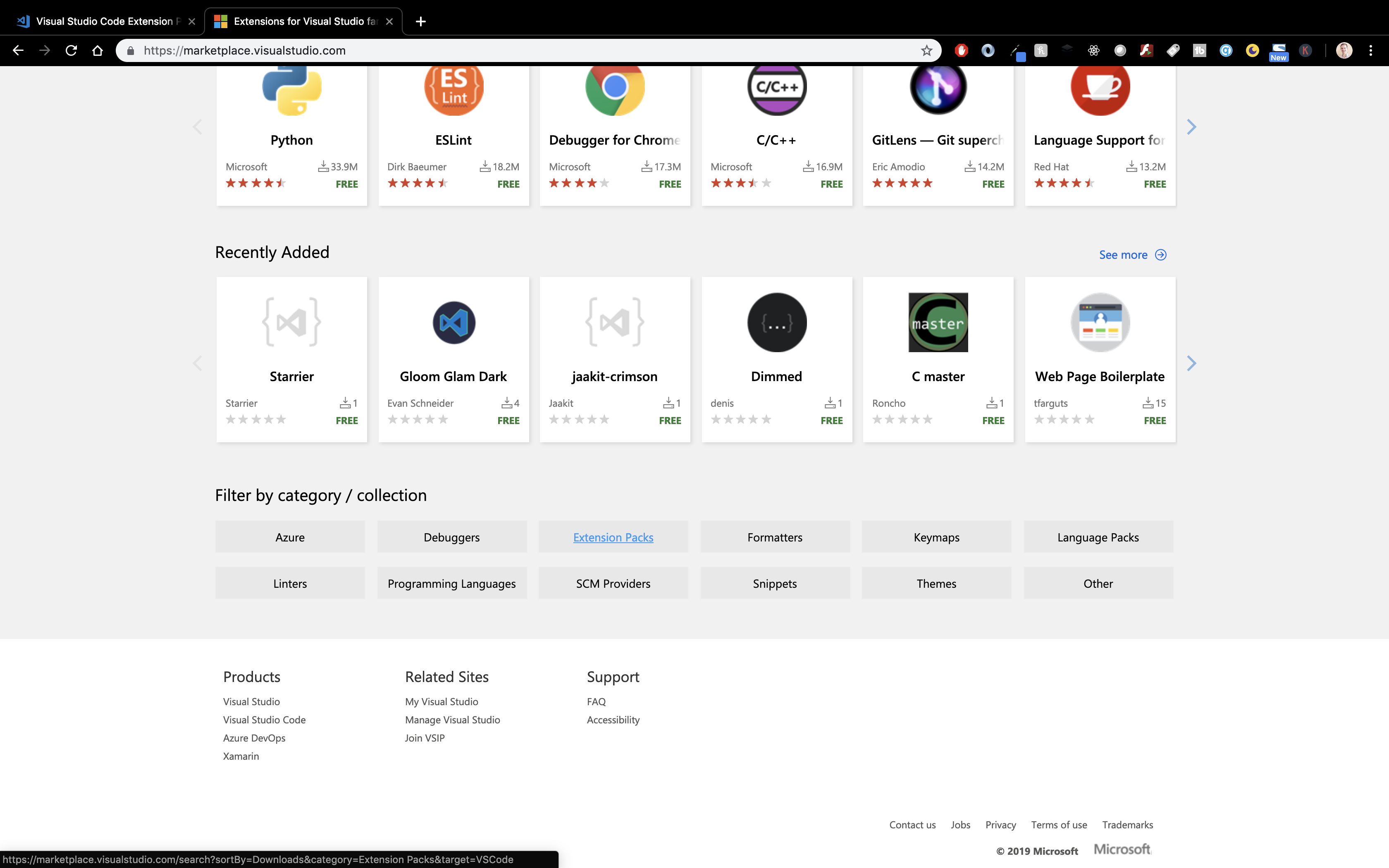
Task: Filter by the Themes category
Action: 936,583
